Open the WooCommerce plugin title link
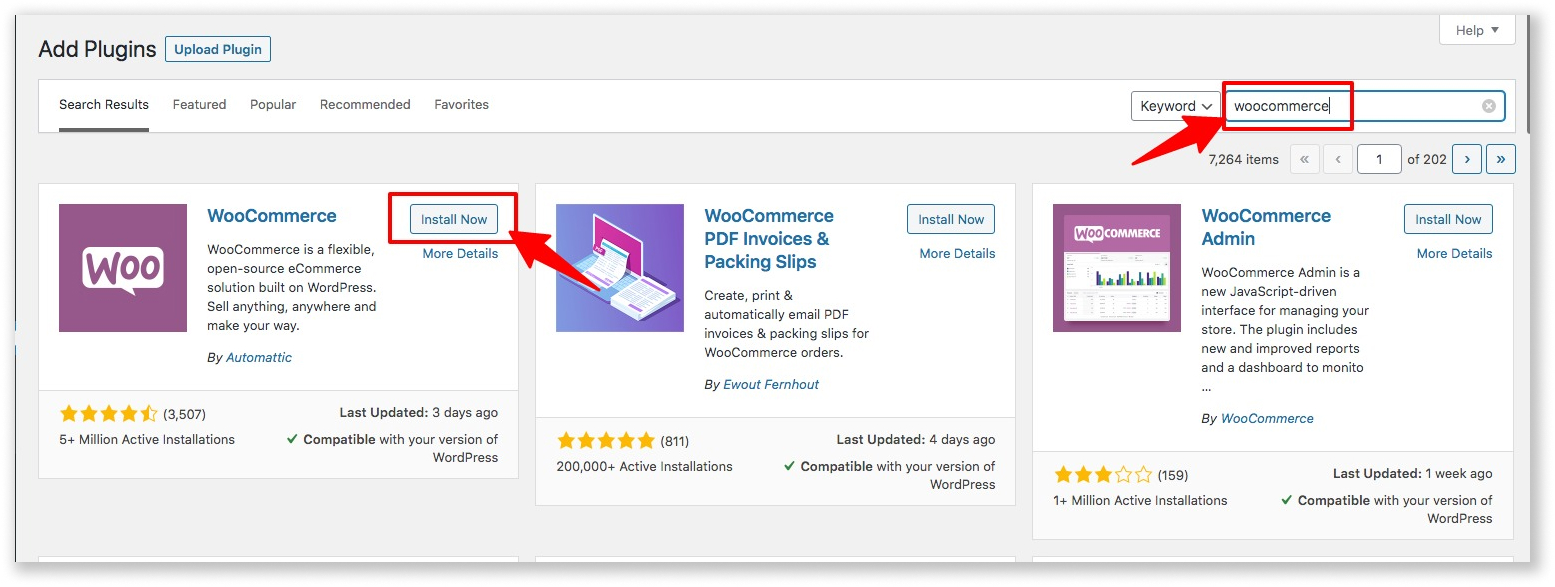 coord(272,216)
